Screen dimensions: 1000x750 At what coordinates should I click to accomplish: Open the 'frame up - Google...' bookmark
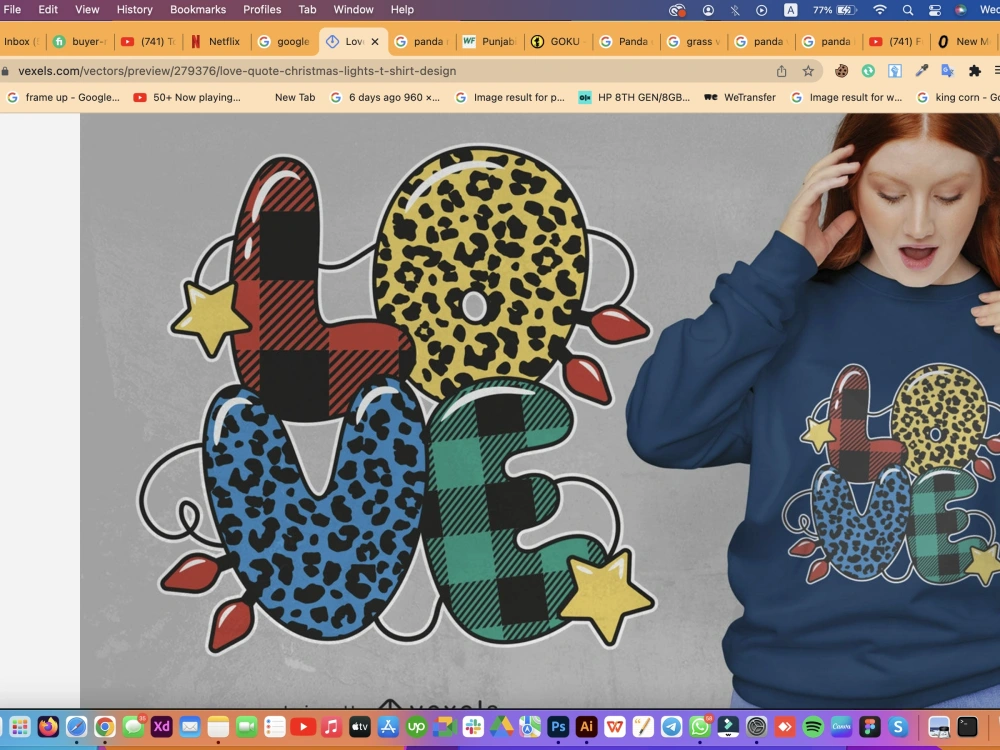click(63, 98)
